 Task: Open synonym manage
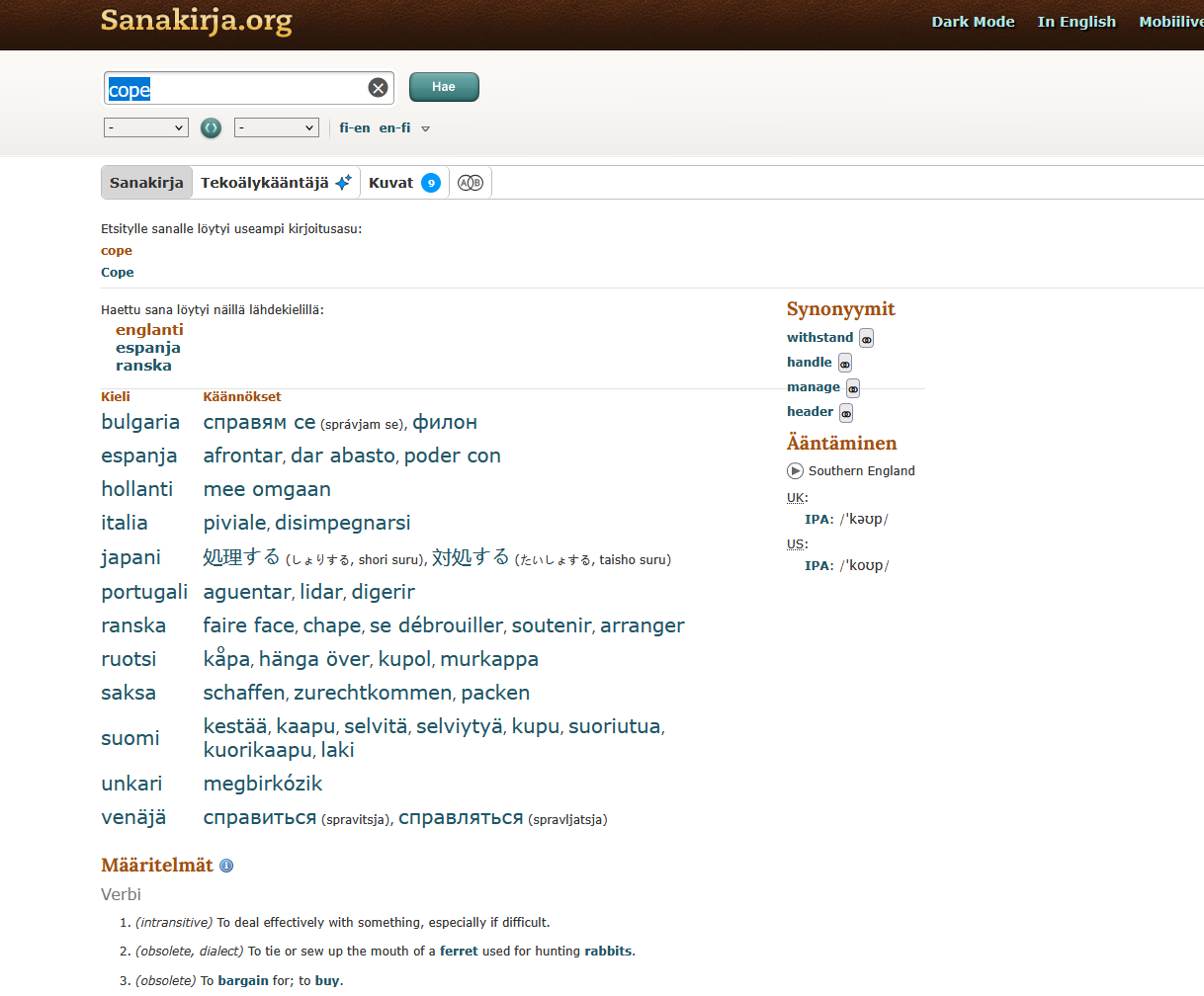click(x=814, y=386)
